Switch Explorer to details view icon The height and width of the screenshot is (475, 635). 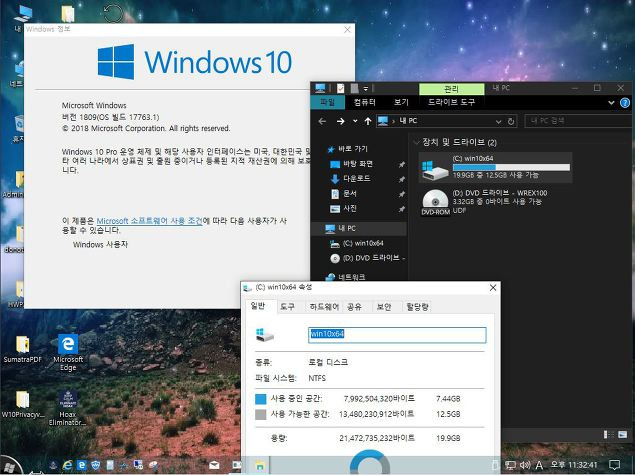click(x=608, y=435)
